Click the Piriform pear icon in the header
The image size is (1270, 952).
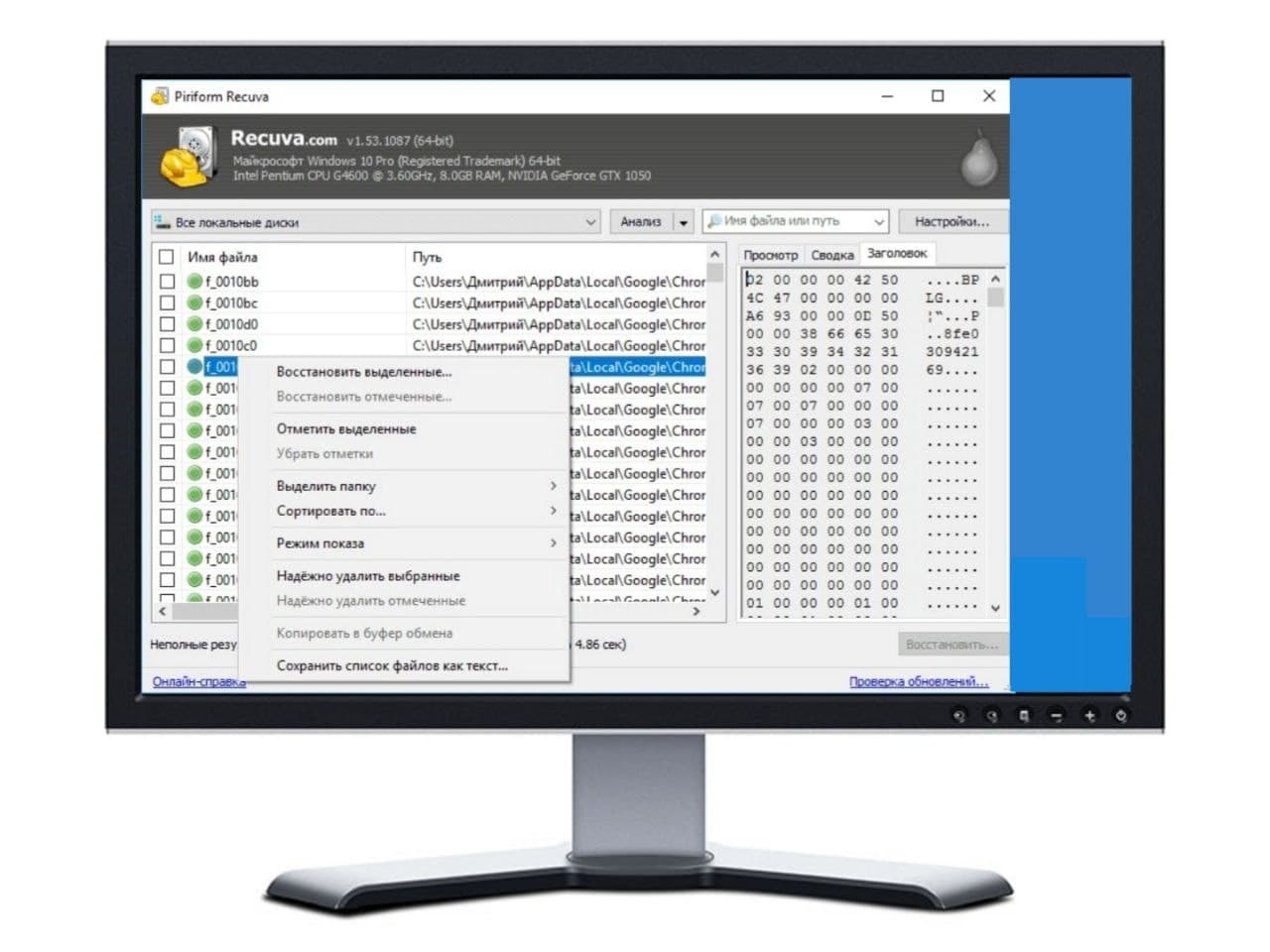(x=979, y=158)
